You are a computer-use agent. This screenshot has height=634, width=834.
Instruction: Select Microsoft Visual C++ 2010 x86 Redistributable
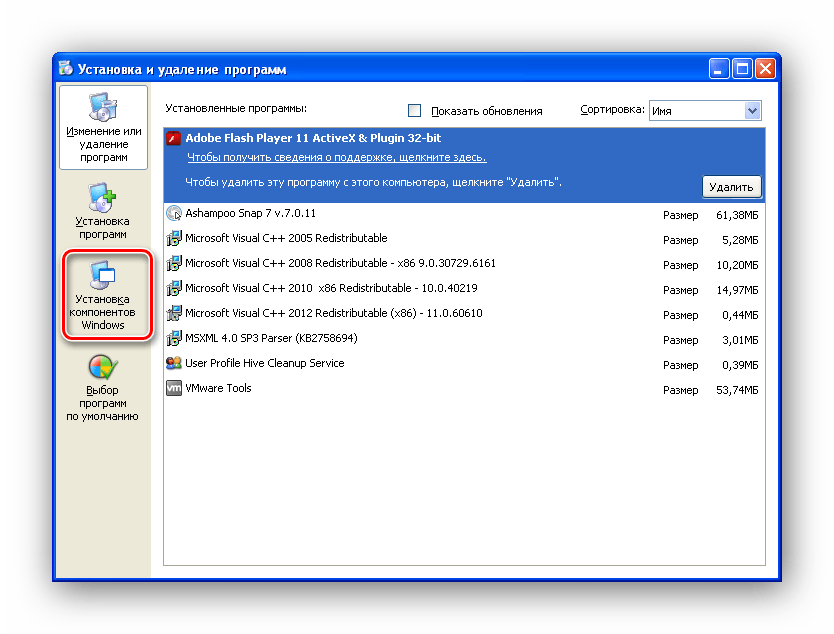click(331, 289)
